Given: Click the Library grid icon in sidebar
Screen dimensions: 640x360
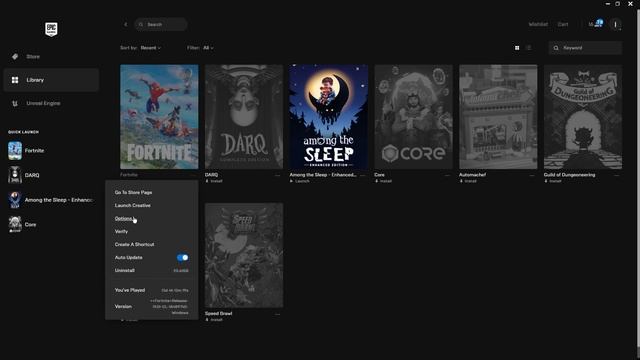Looking at the screenshot, I should pos(15,80).
